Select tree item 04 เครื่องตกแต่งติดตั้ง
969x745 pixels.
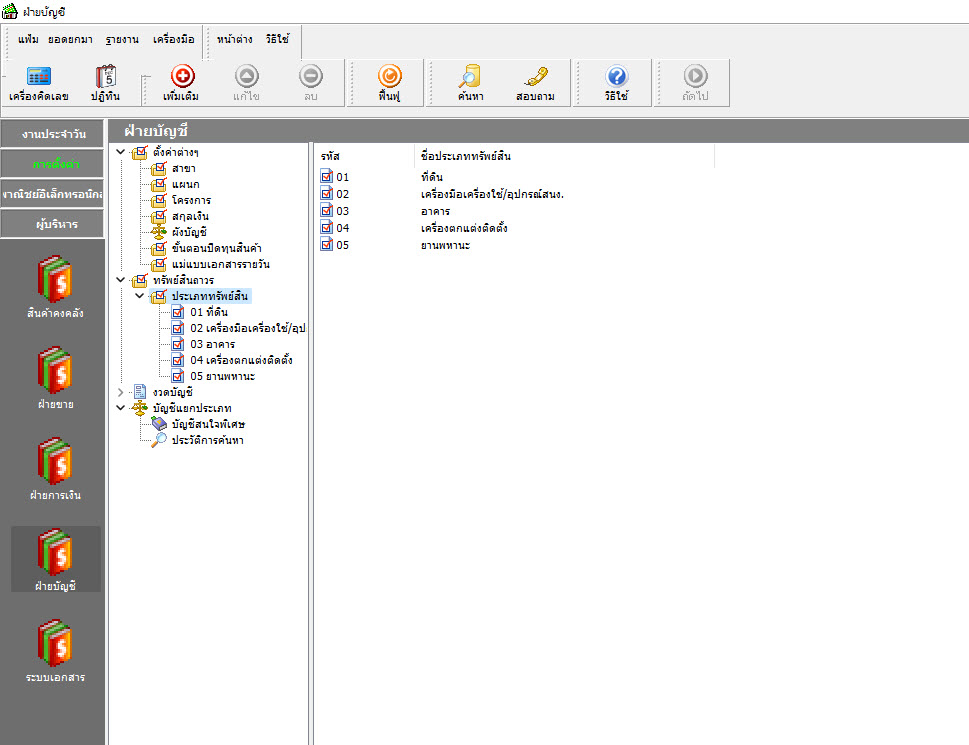pos(241,360)
